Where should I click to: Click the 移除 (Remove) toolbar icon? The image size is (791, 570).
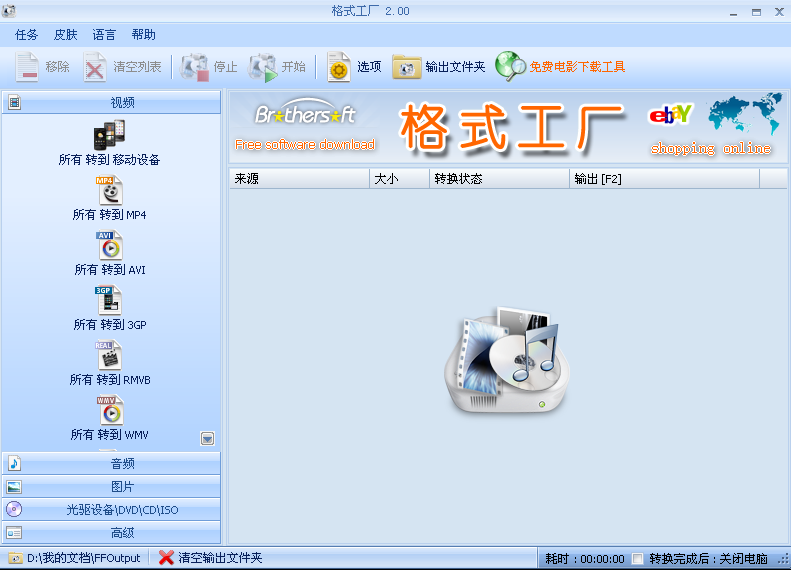[x=27, y=67]
